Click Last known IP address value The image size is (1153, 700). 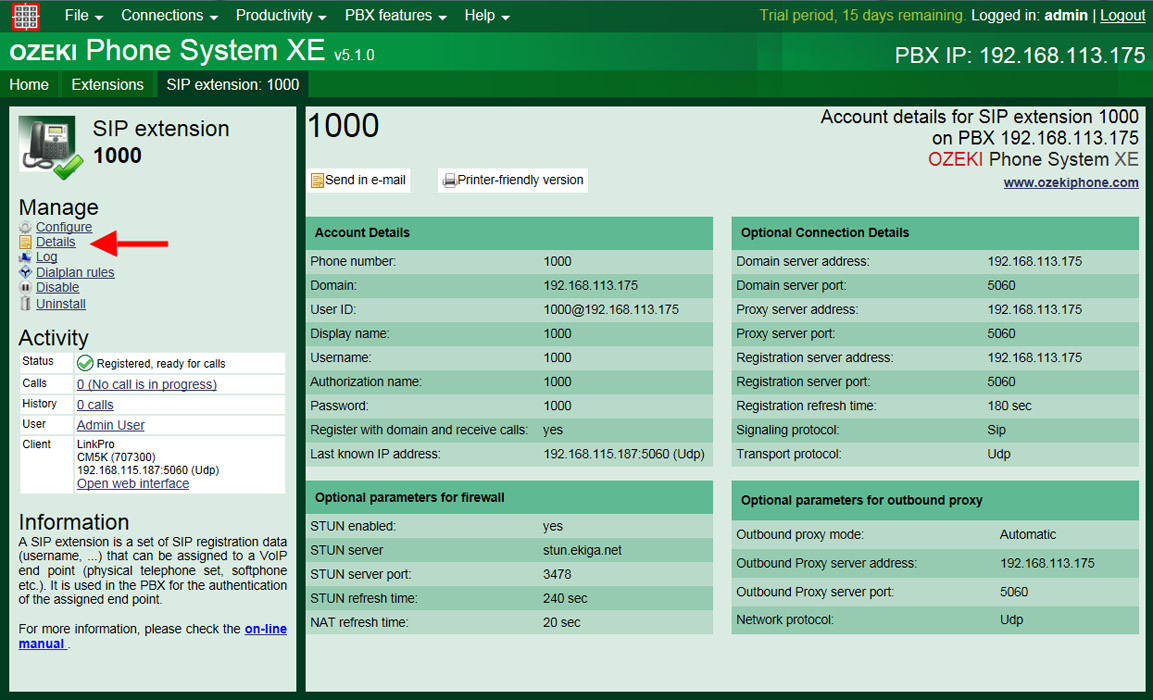(x=624, y=454)
